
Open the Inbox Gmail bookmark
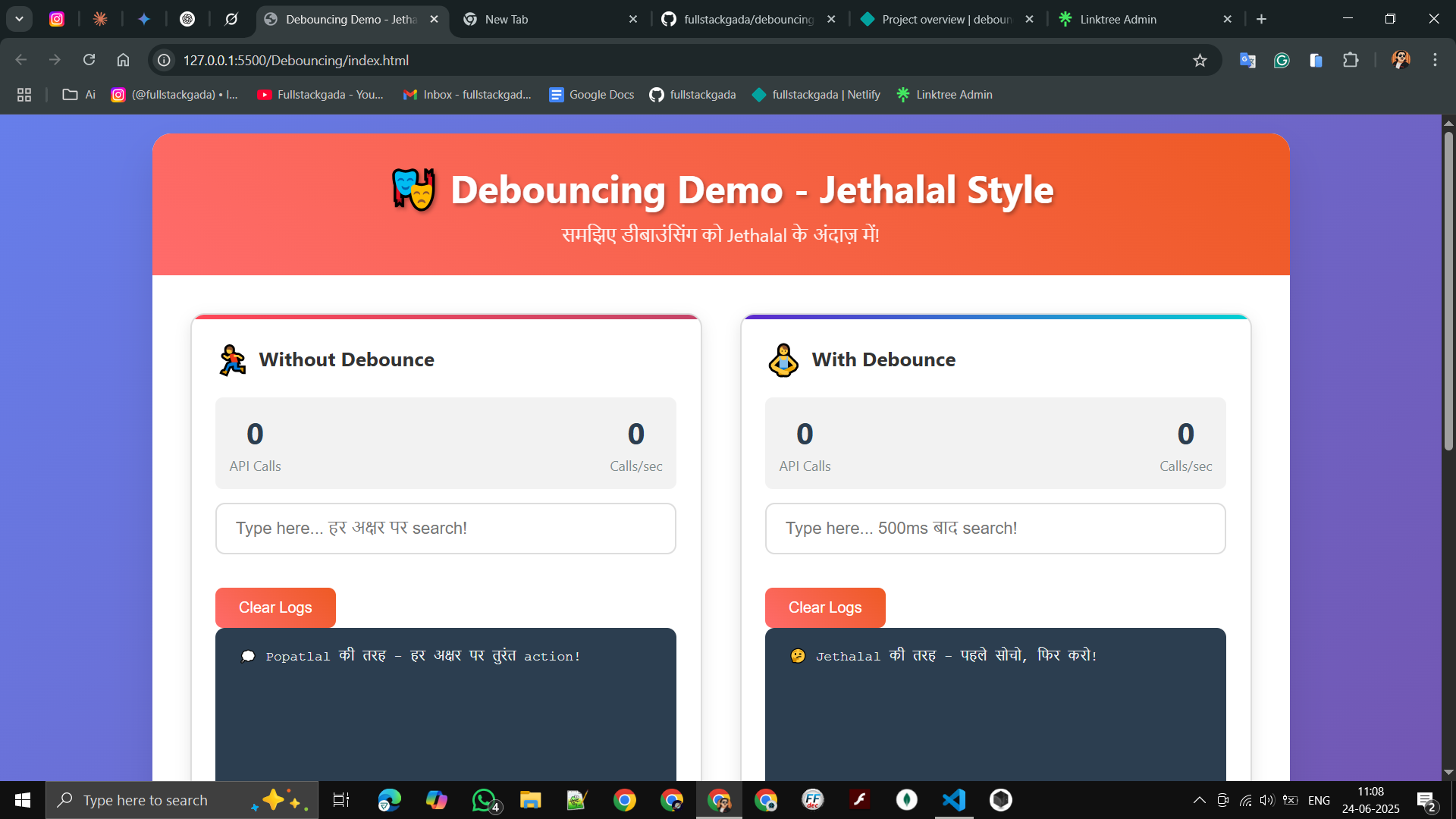click(x=467, y=95)
